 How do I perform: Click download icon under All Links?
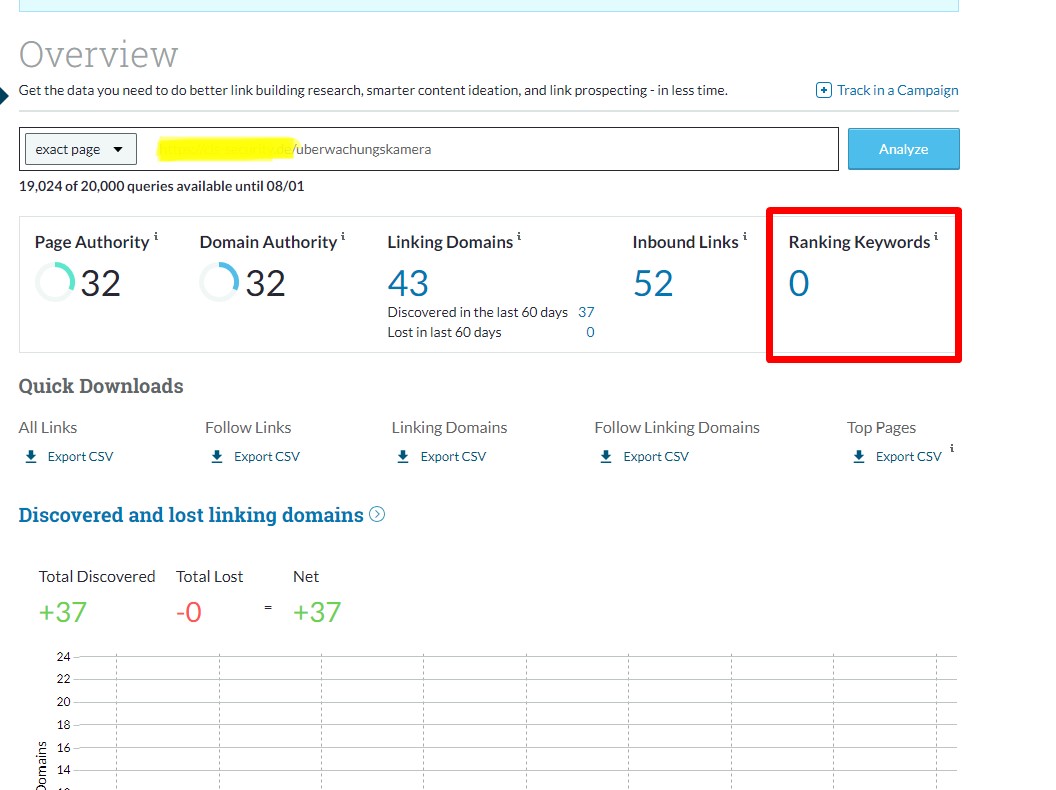pos(31,457)
